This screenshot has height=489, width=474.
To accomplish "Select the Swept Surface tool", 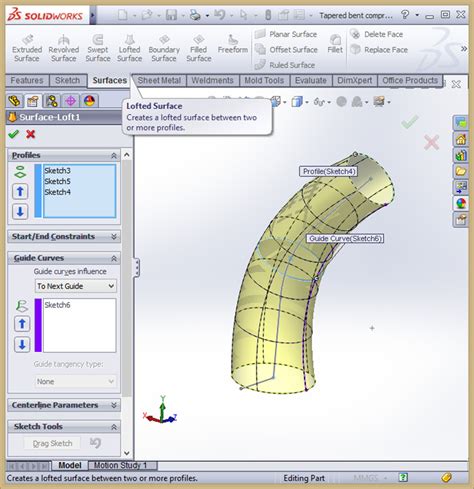I will pyautogui.click(x=98, y=49).
